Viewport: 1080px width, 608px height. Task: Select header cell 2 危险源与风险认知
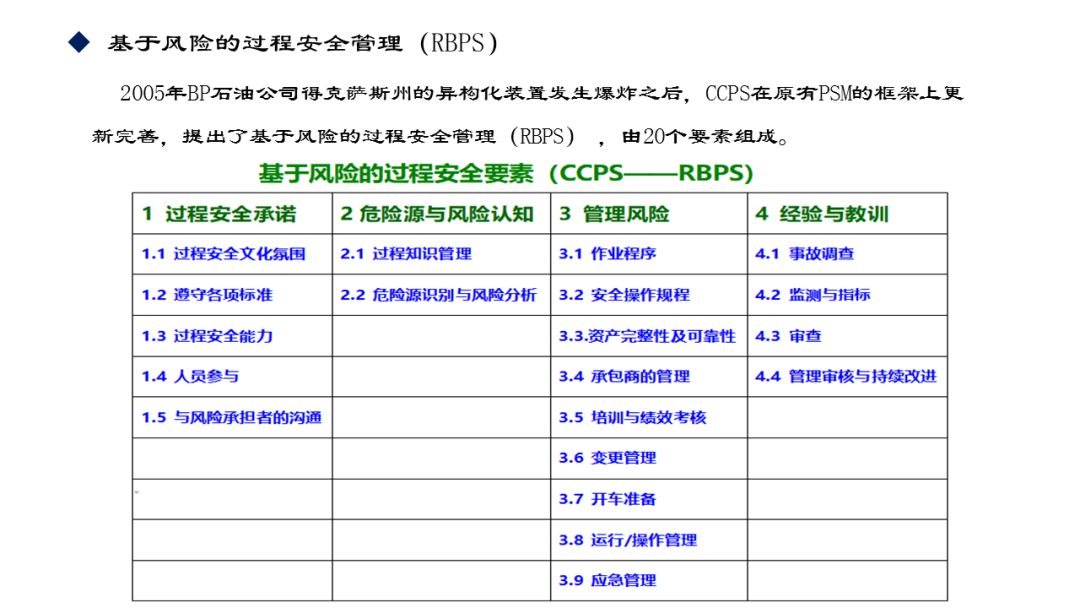[x=442, y=213]
